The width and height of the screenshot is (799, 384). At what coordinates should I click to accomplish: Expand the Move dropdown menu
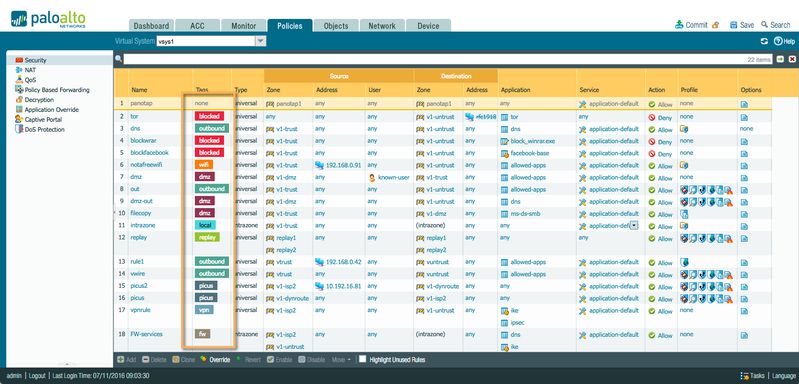click(x=341, y=360)
